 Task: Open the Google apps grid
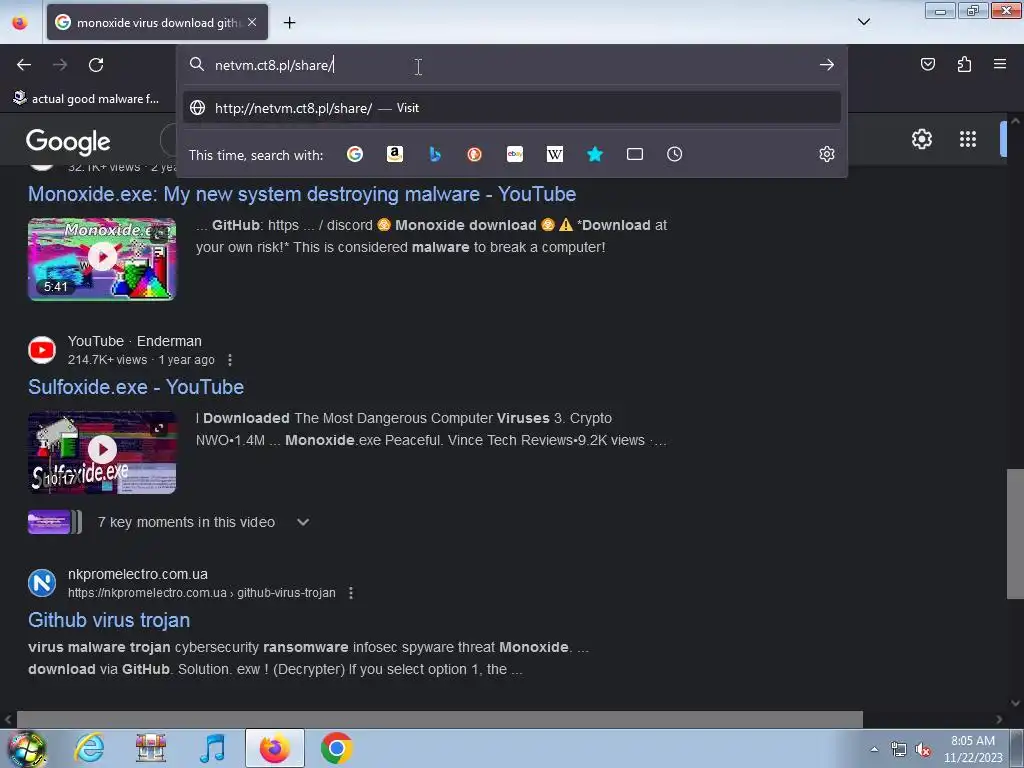click(968, 138)
